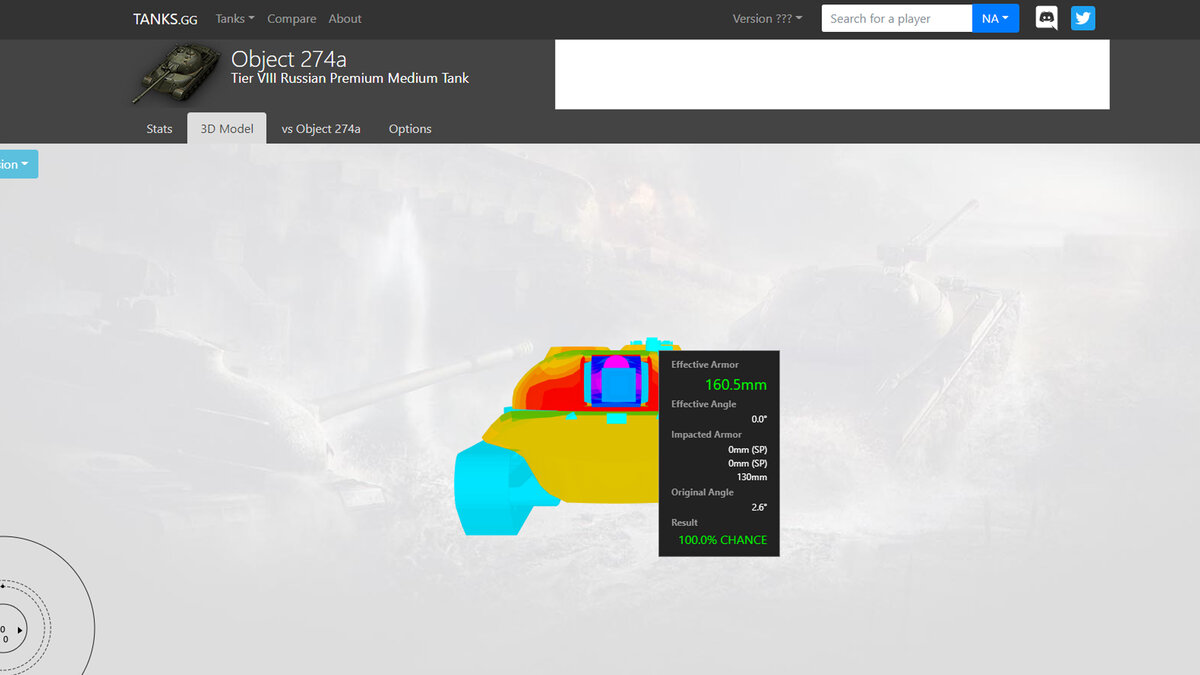Click the 100.0% CHANCE result text
The image size is (1200, 675).
723,540
